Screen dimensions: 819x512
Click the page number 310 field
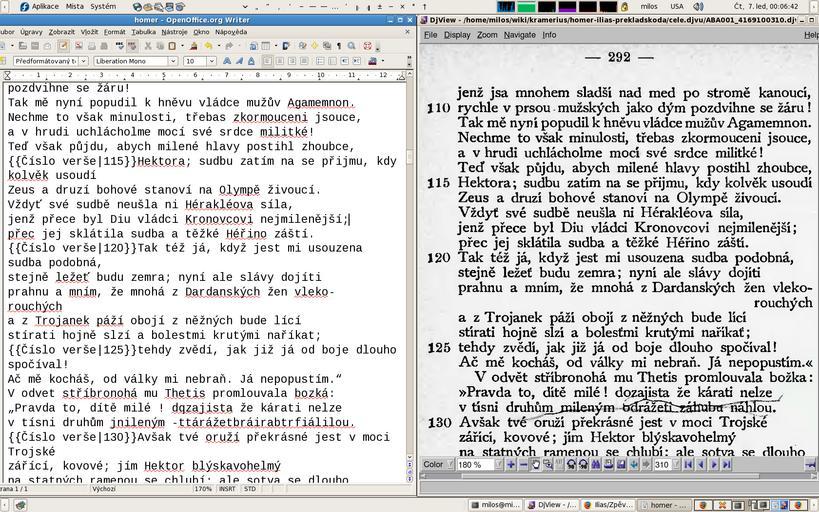tap(662, 464)
